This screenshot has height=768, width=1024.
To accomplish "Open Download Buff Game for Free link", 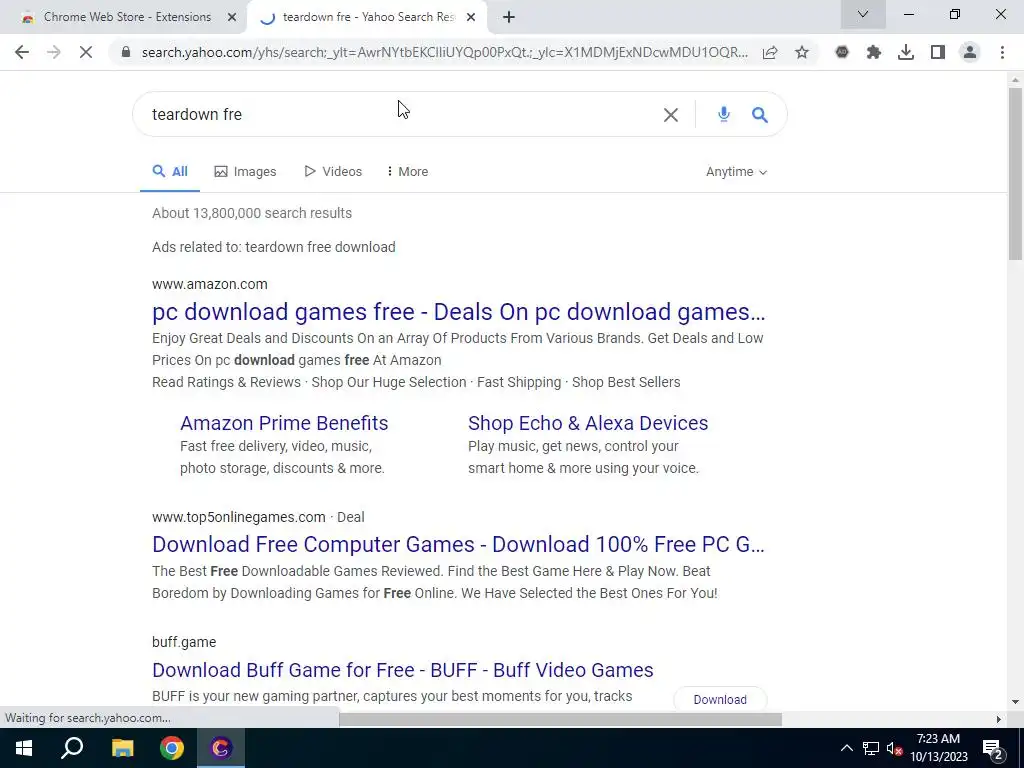I will coord(402,670).
